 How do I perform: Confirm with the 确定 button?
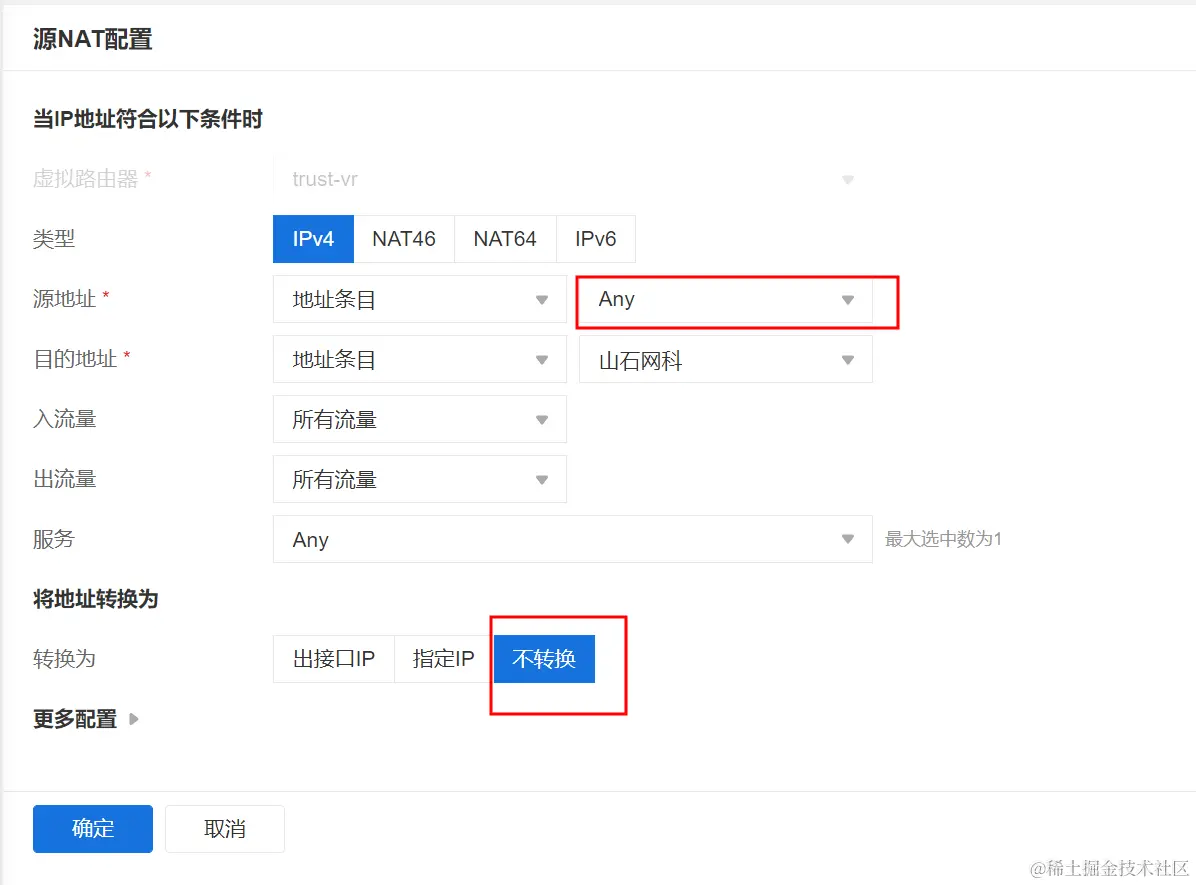click(93, 829)
